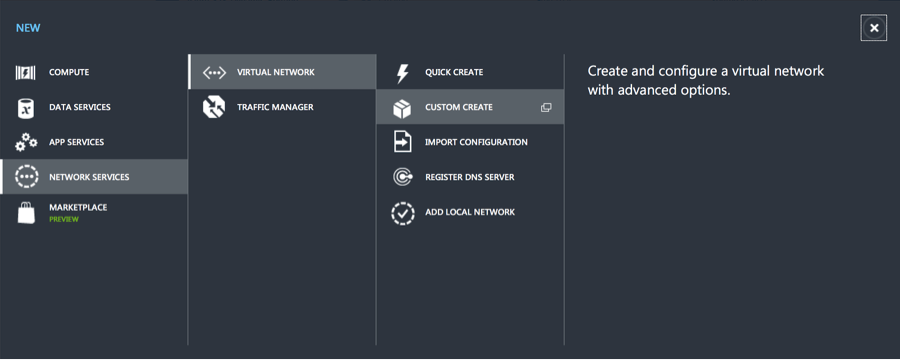Select Quick Create
The height and width of the screenshot is (360, 900).
(470, 72)
